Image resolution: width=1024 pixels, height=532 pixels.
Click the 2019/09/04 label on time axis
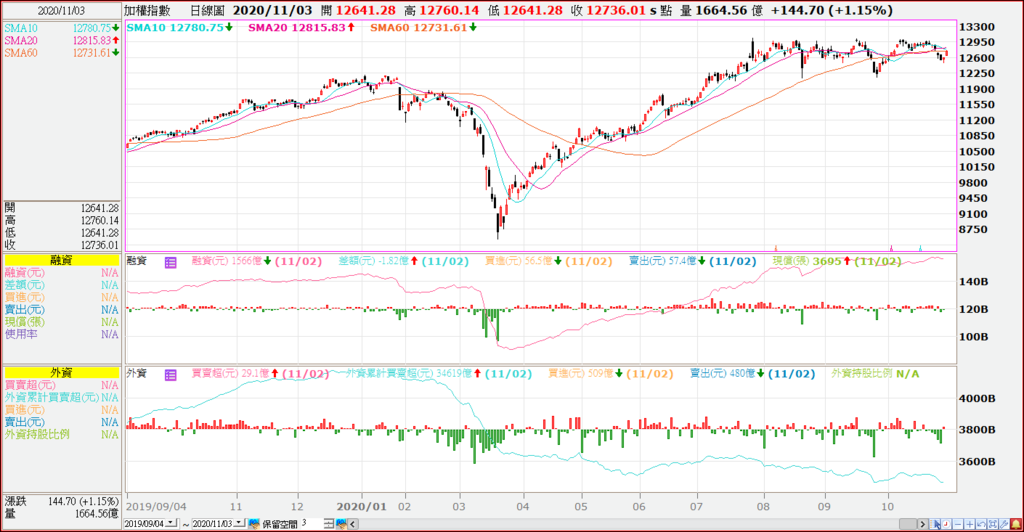(156, 507)
